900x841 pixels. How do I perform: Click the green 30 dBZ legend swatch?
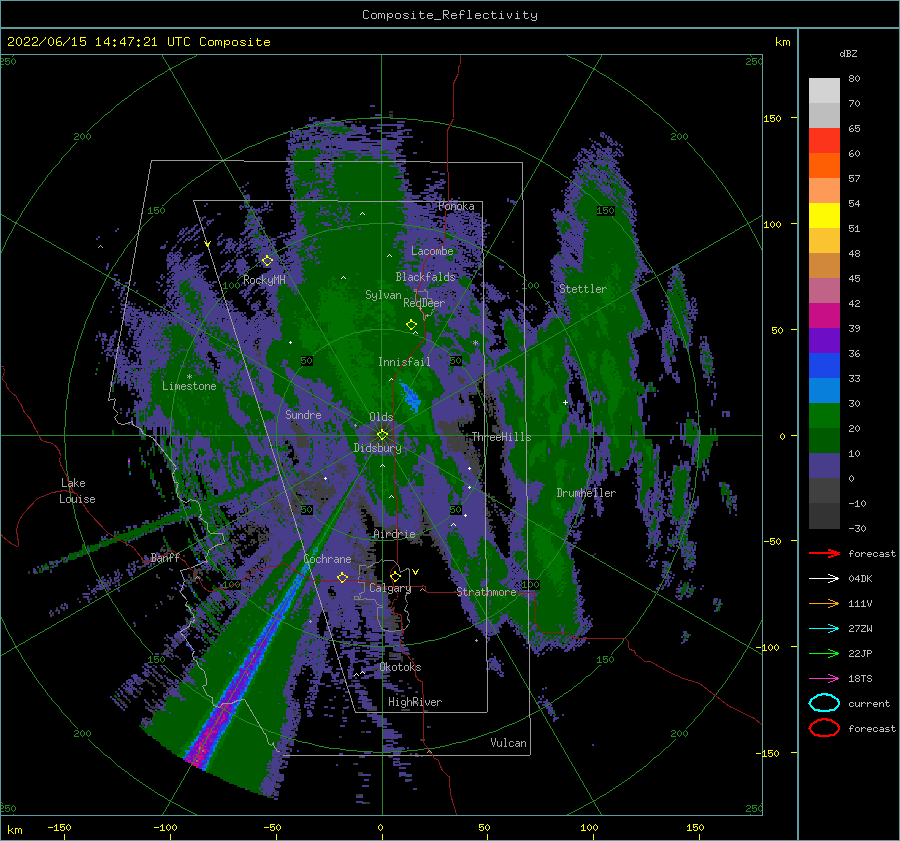[x=824, y=415]
